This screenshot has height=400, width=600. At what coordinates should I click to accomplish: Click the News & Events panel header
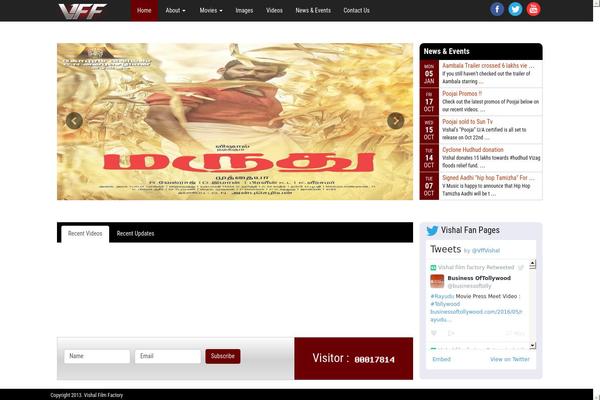[481, 51]
